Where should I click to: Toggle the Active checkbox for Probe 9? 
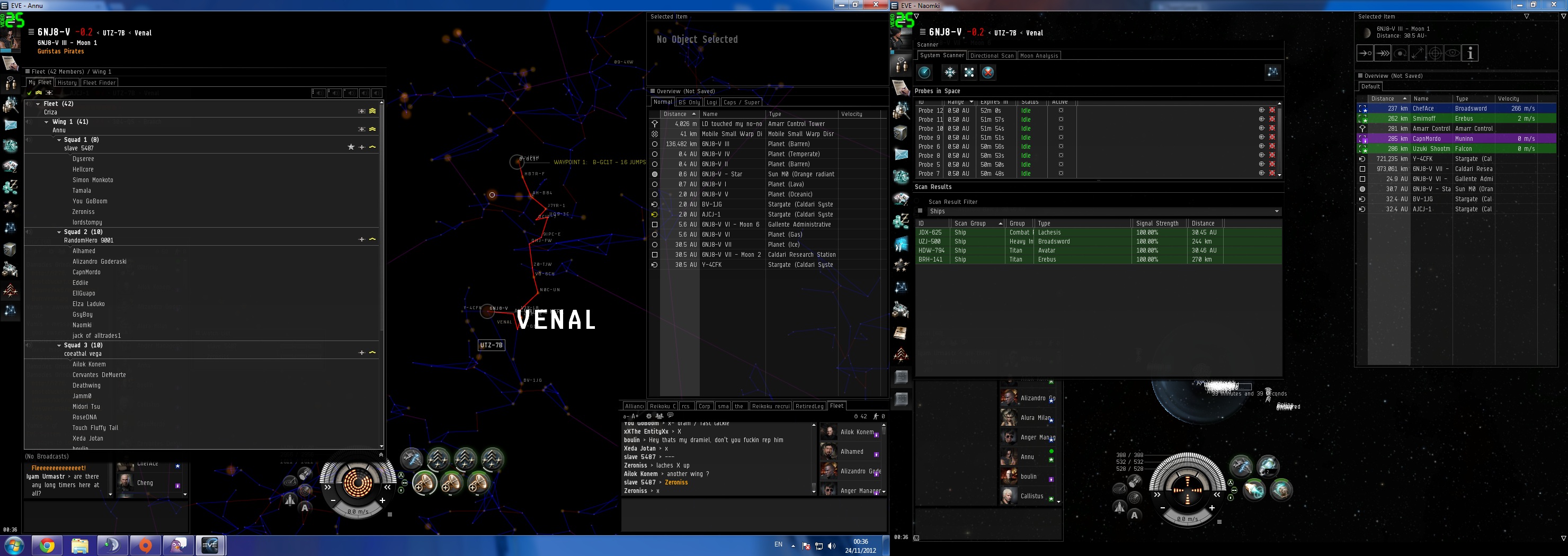[1061, 138]
